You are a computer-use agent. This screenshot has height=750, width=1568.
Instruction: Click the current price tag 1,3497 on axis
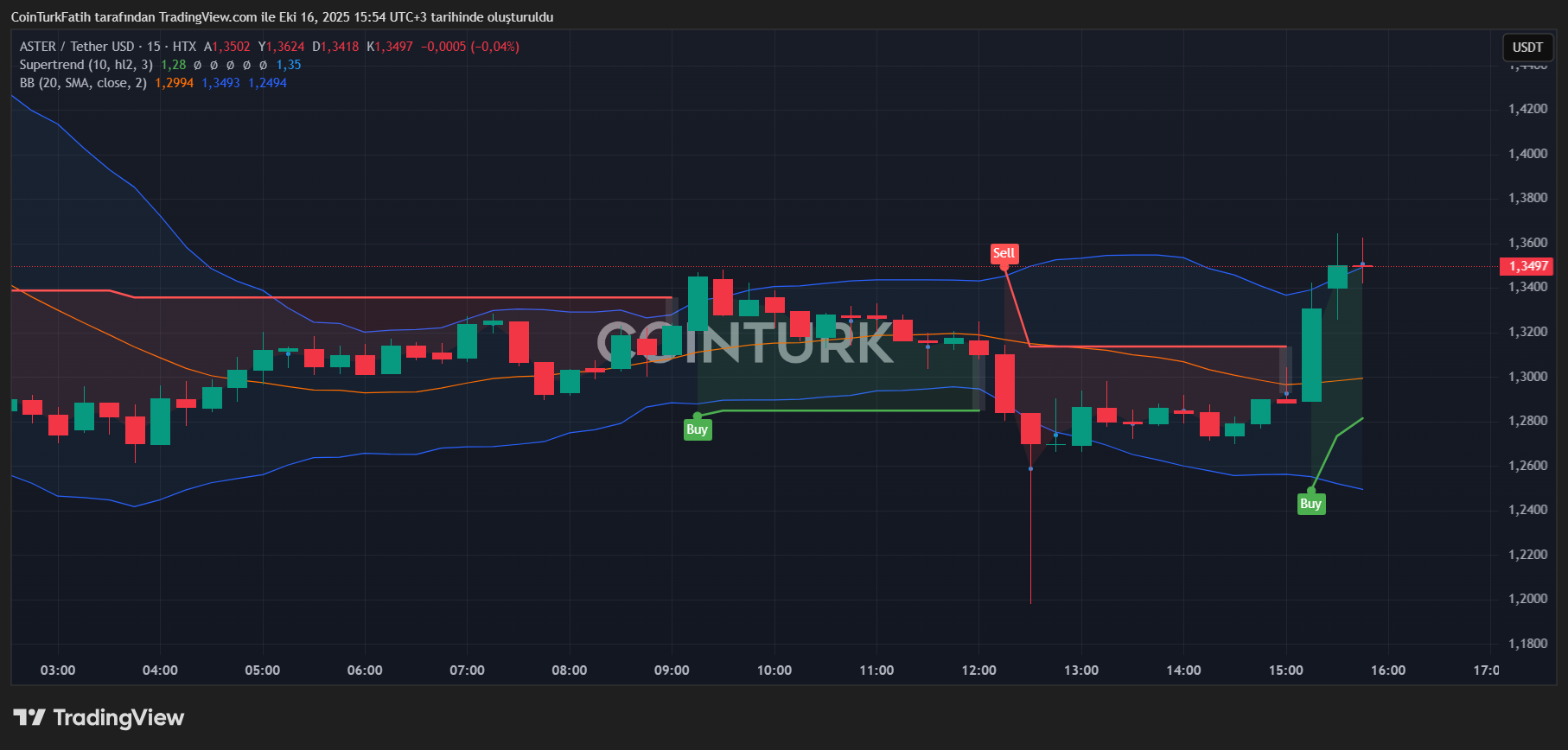point(1528,266)
